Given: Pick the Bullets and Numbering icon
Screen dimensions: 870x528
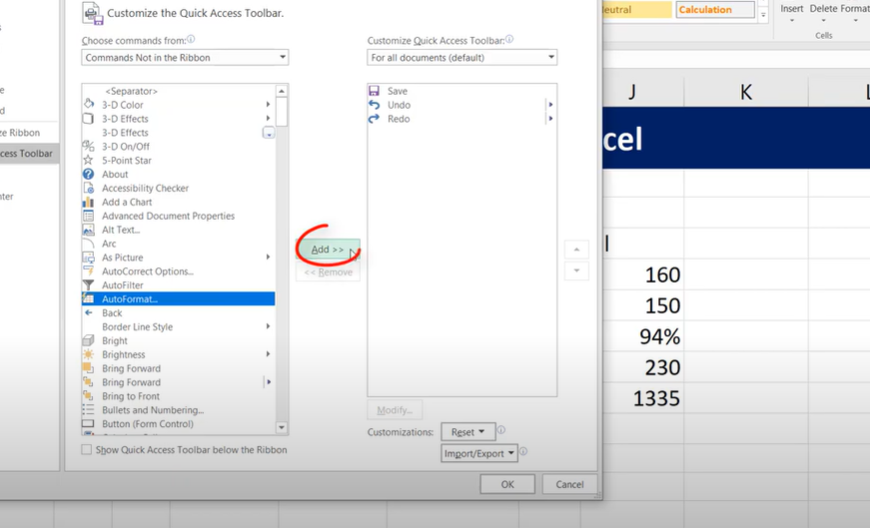Looking at the screenshot, I should (88, 409).
